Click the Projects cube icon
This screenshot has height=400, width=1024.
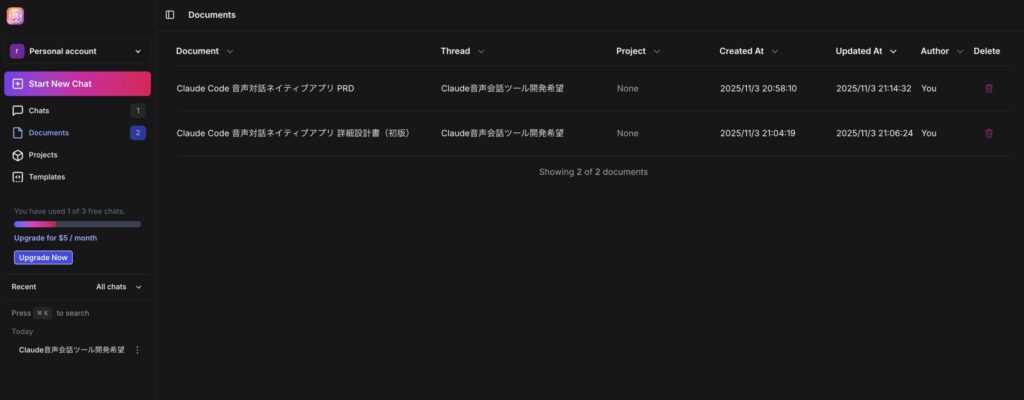pyautogui.click(x=18, y=155)
